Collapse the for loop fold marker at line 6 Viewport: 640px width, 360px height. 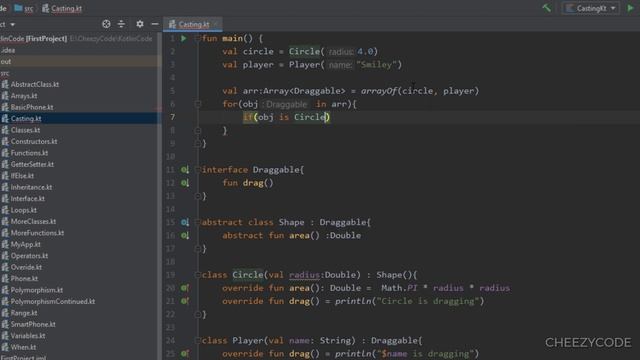(x=198, y=104)
